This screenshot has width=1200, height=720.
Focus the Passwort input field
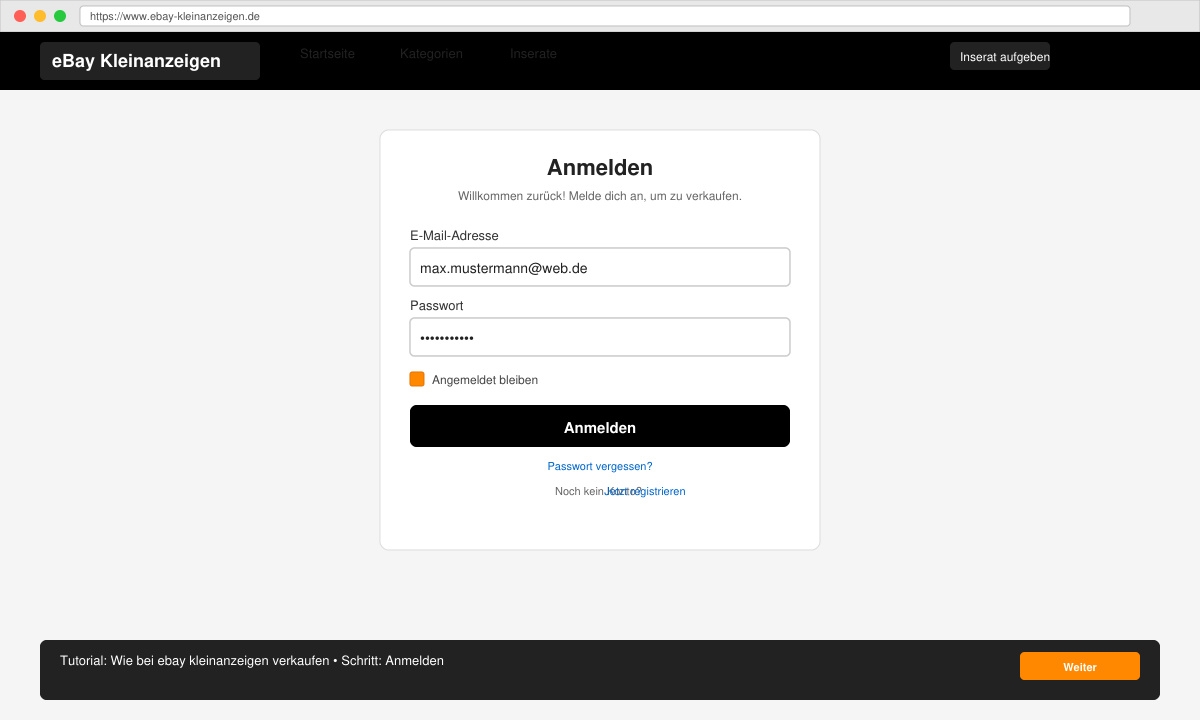click(600, 337)
